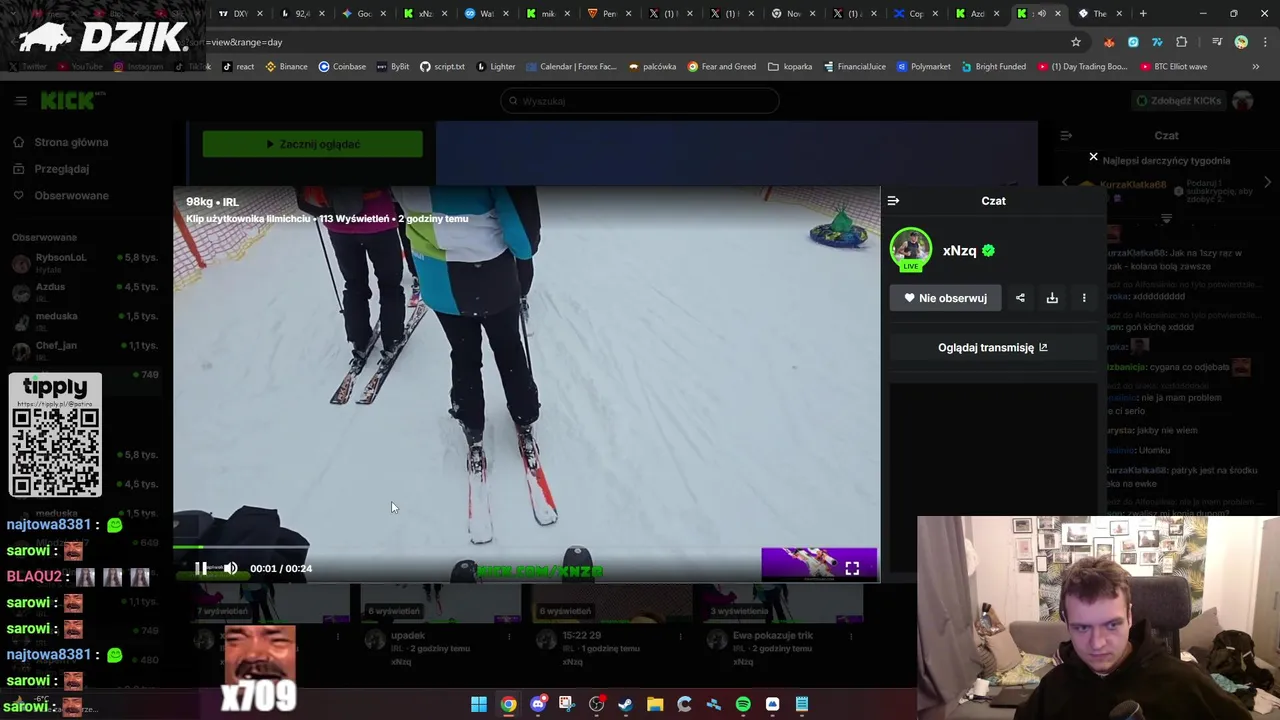Open the Oglądaj transmisję link
The height and width of the screenshot is (720, 1280).
point(993,347)
